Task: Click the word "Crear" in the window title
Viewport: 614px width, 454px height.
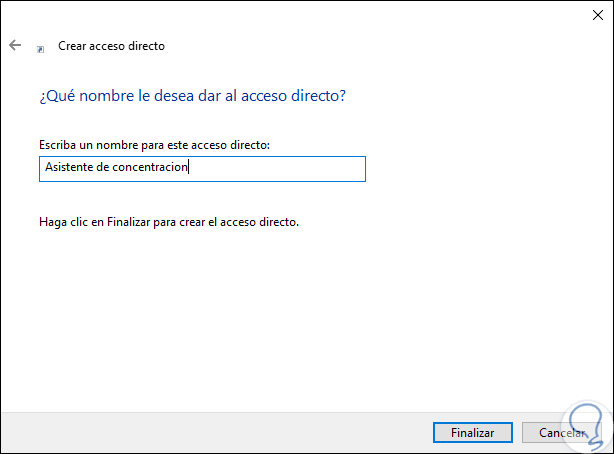Action: (x=71, y=46)
